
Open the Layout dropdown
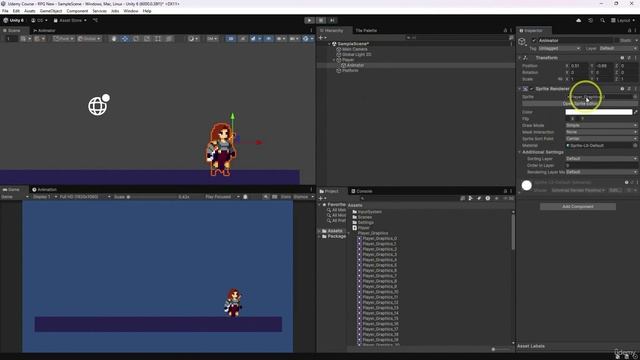(x=623, y=20)
